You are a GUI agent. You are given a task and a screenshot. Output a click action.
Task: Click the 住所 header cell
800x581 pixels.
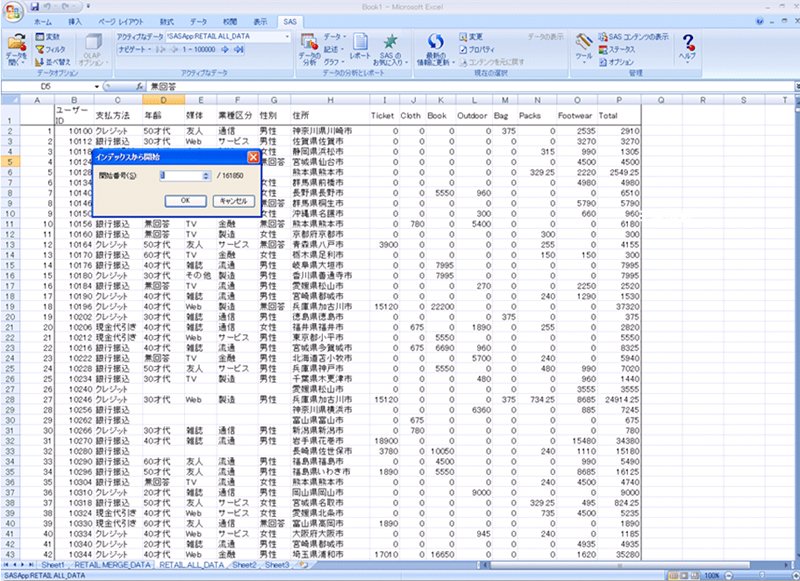click(330, 115)
